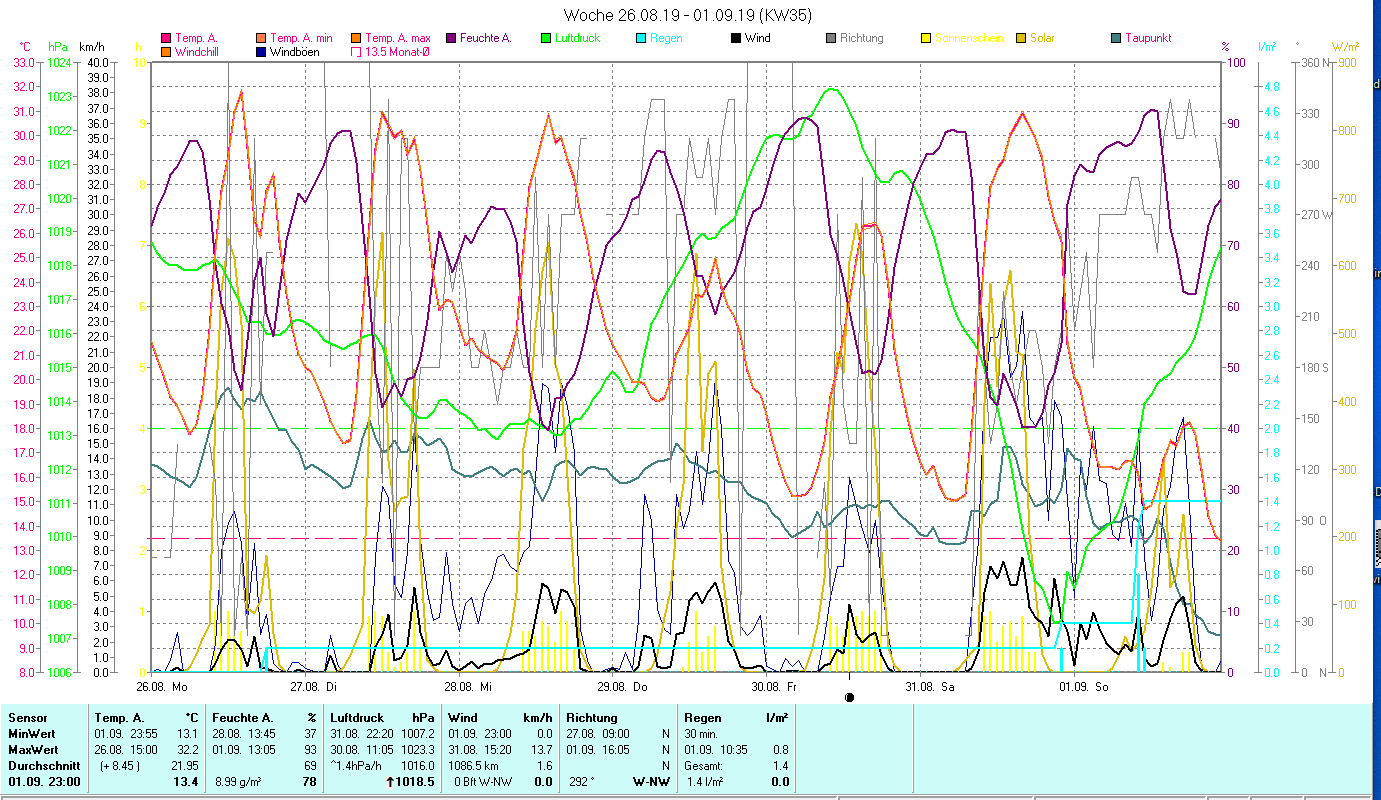The height and width of the screenshot is (800, 1381).
Task: Click the gray Richtung legend swatch
Action: pyautogui.click(x=832, y=38)
